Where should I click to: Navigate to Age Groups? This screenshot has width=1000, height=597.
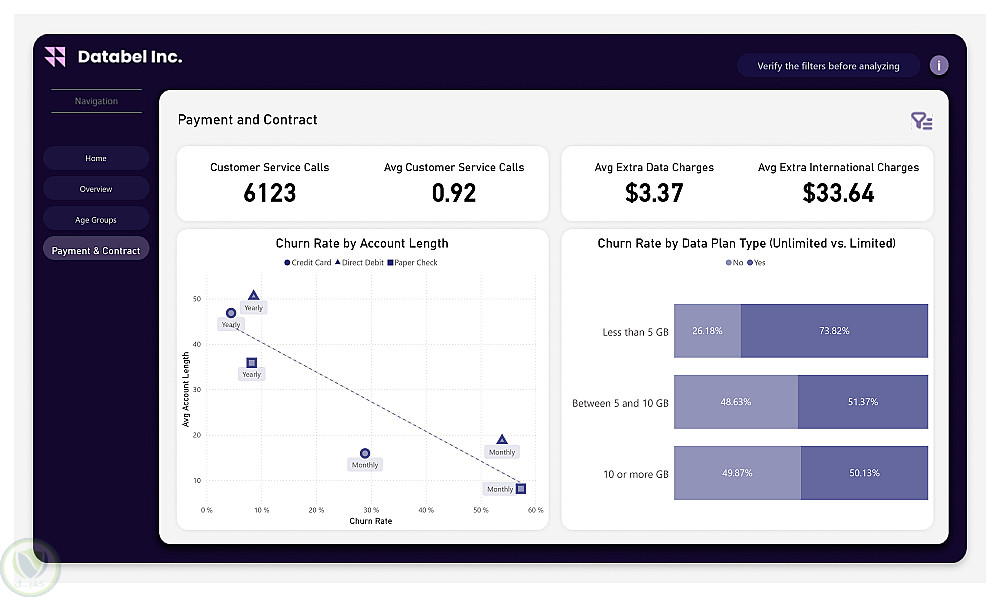96,220
